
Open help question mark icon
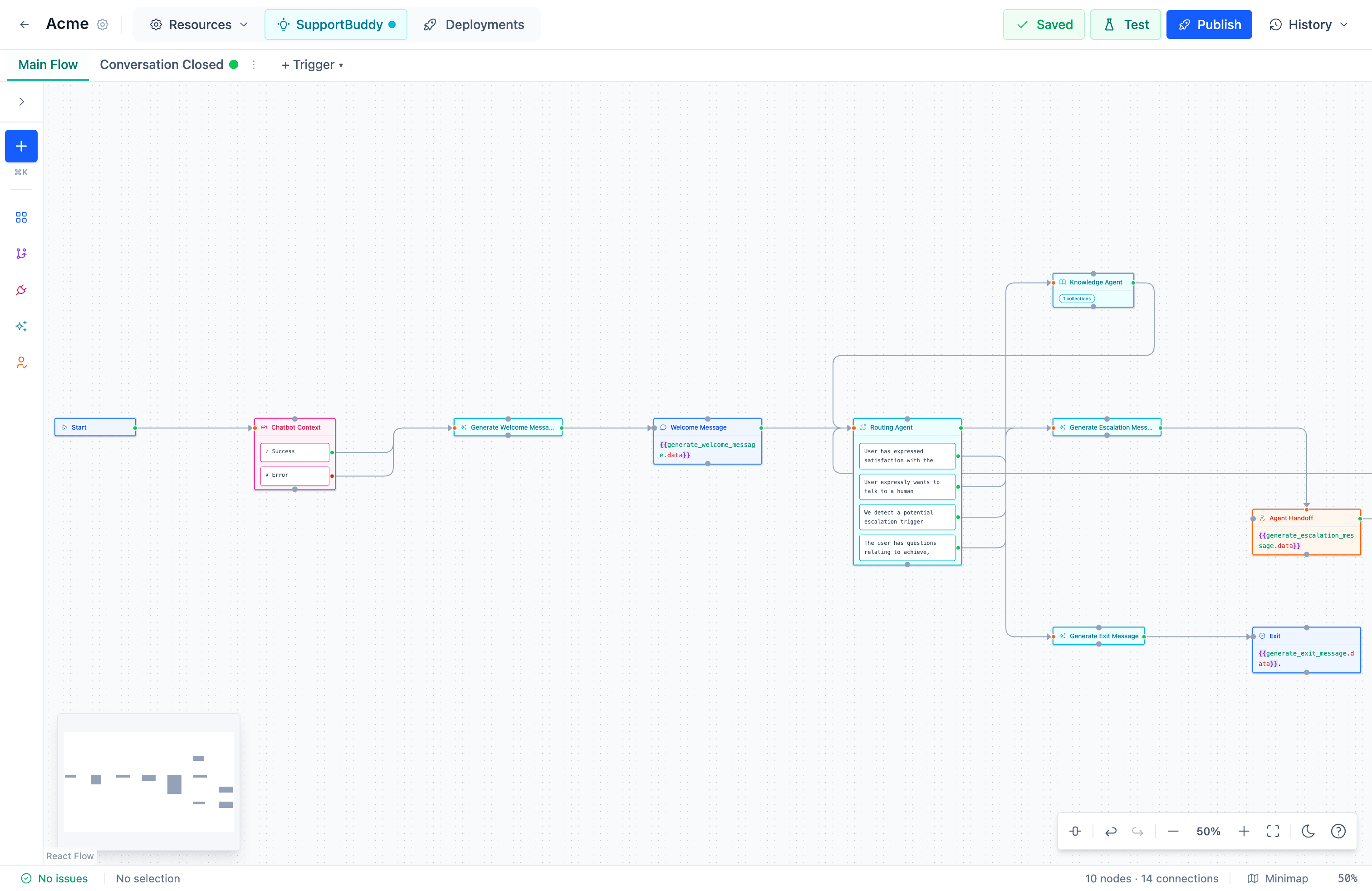tap(1338, 831)
